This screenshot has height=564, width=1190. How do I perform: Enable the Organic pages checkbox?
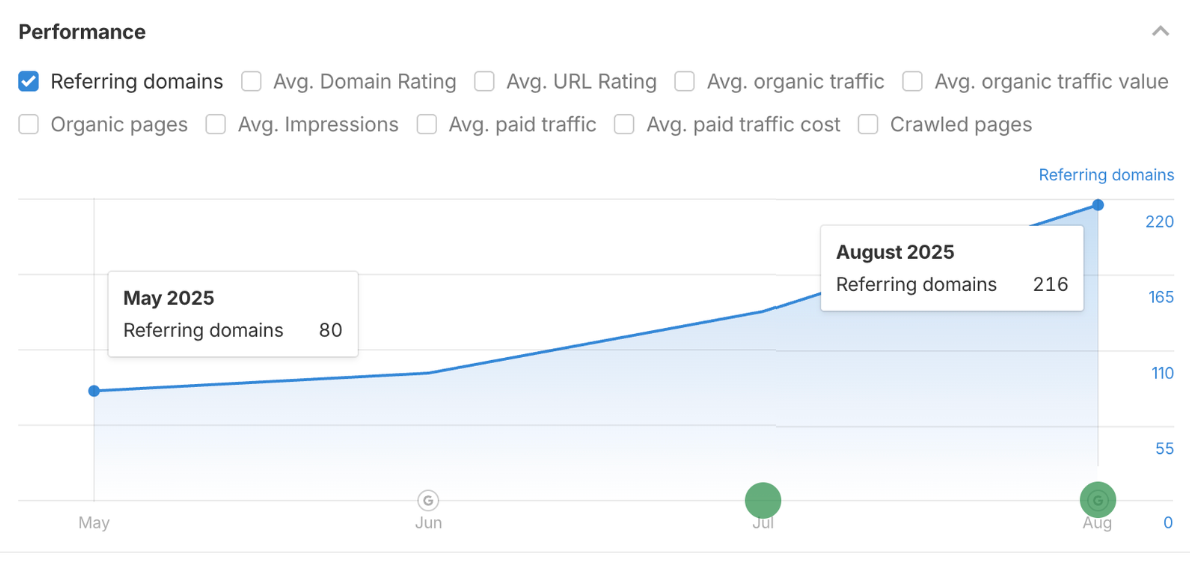tap(29, 124)
